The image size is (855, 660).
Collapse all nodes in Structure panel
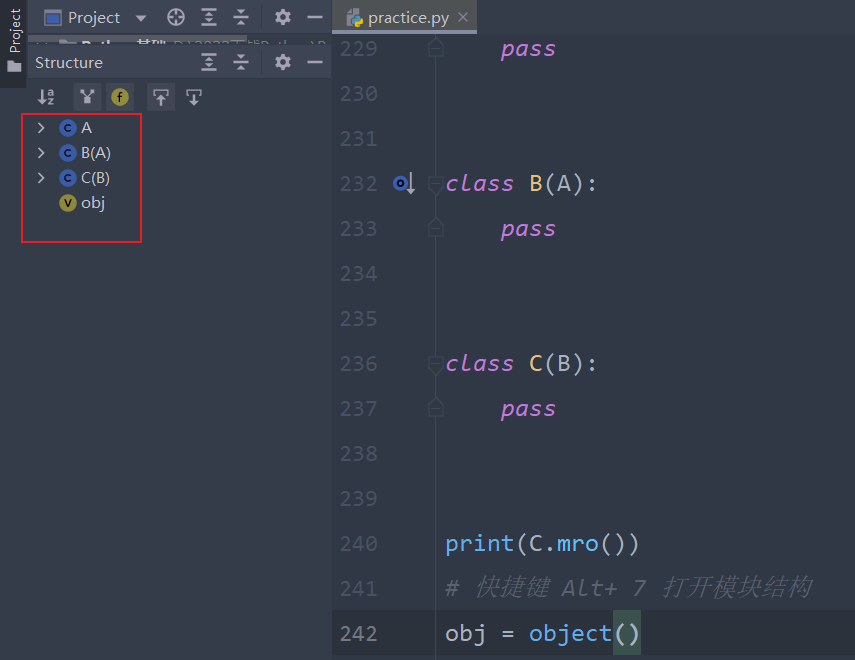(x=240, y=62)
